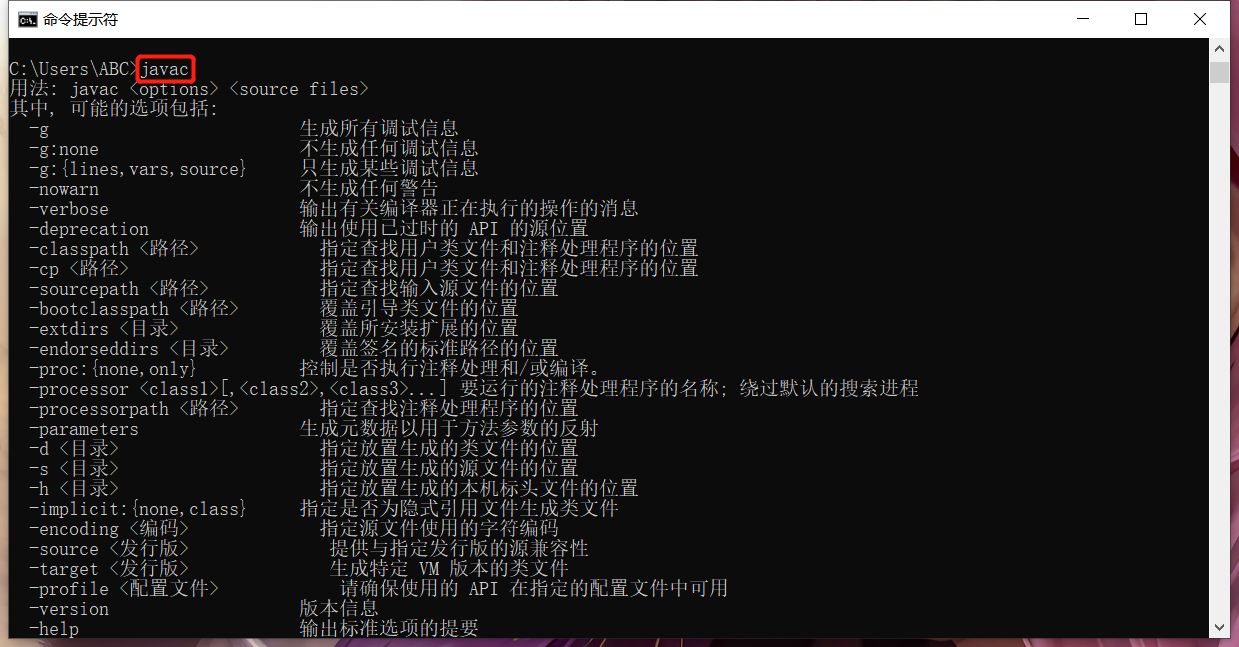The width and height of the screenshot is (1239, 647).
Task: Click the highlighted javac command text
Action: pyautogui.click(x=164, y=69)
